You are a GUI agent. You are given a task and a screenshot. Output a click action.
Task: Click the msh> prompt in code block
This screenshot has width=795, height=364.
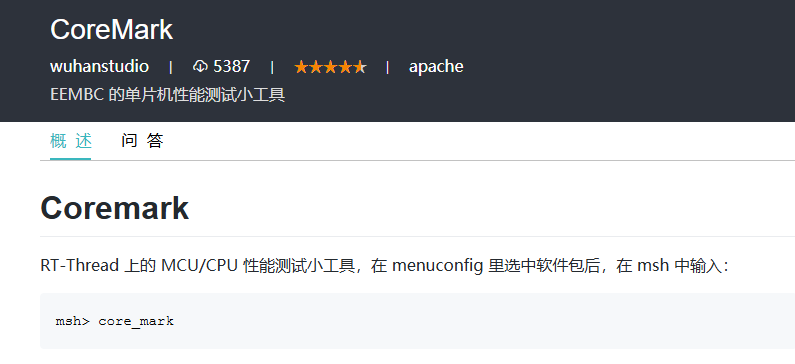73,321
